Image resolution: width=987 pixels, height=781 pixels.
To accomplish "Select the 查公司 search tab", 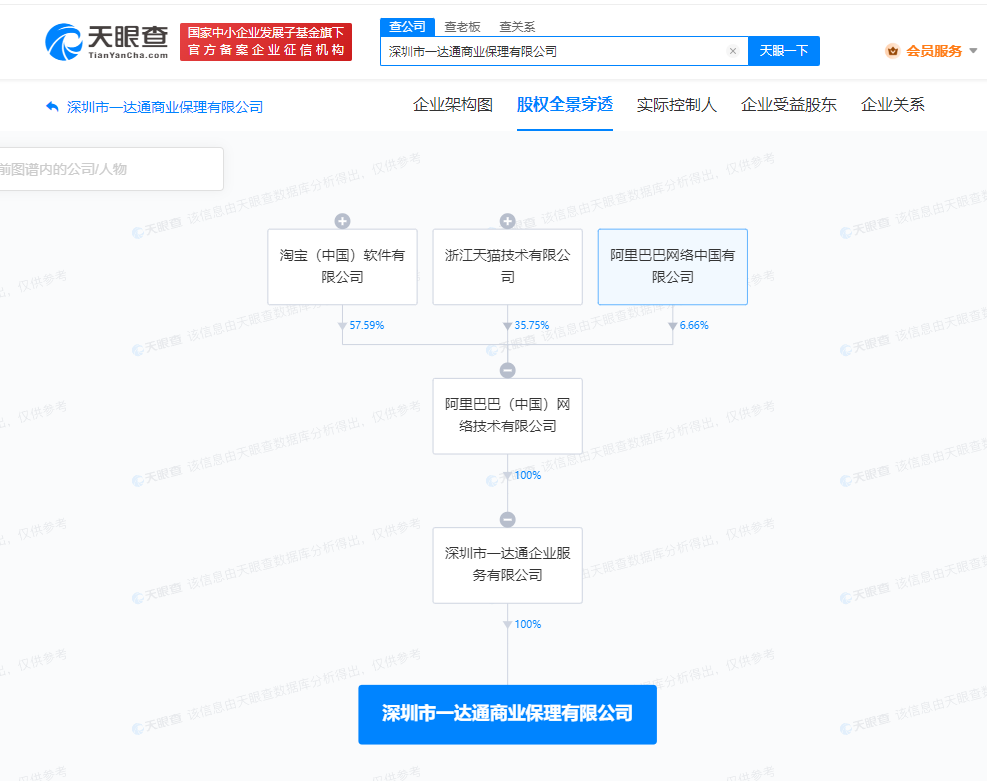I will 407,26.
